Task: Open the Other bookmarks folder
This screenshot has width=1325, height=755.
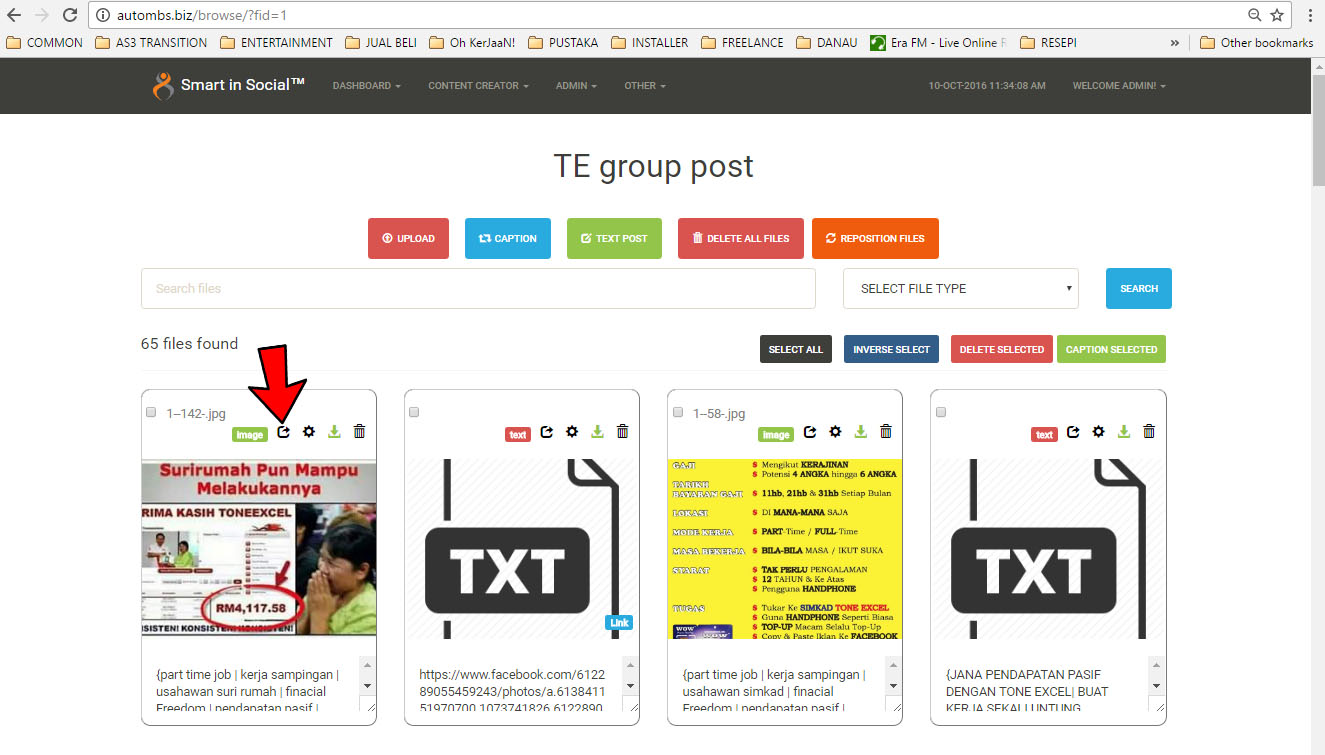Action: coord(1257,43)
